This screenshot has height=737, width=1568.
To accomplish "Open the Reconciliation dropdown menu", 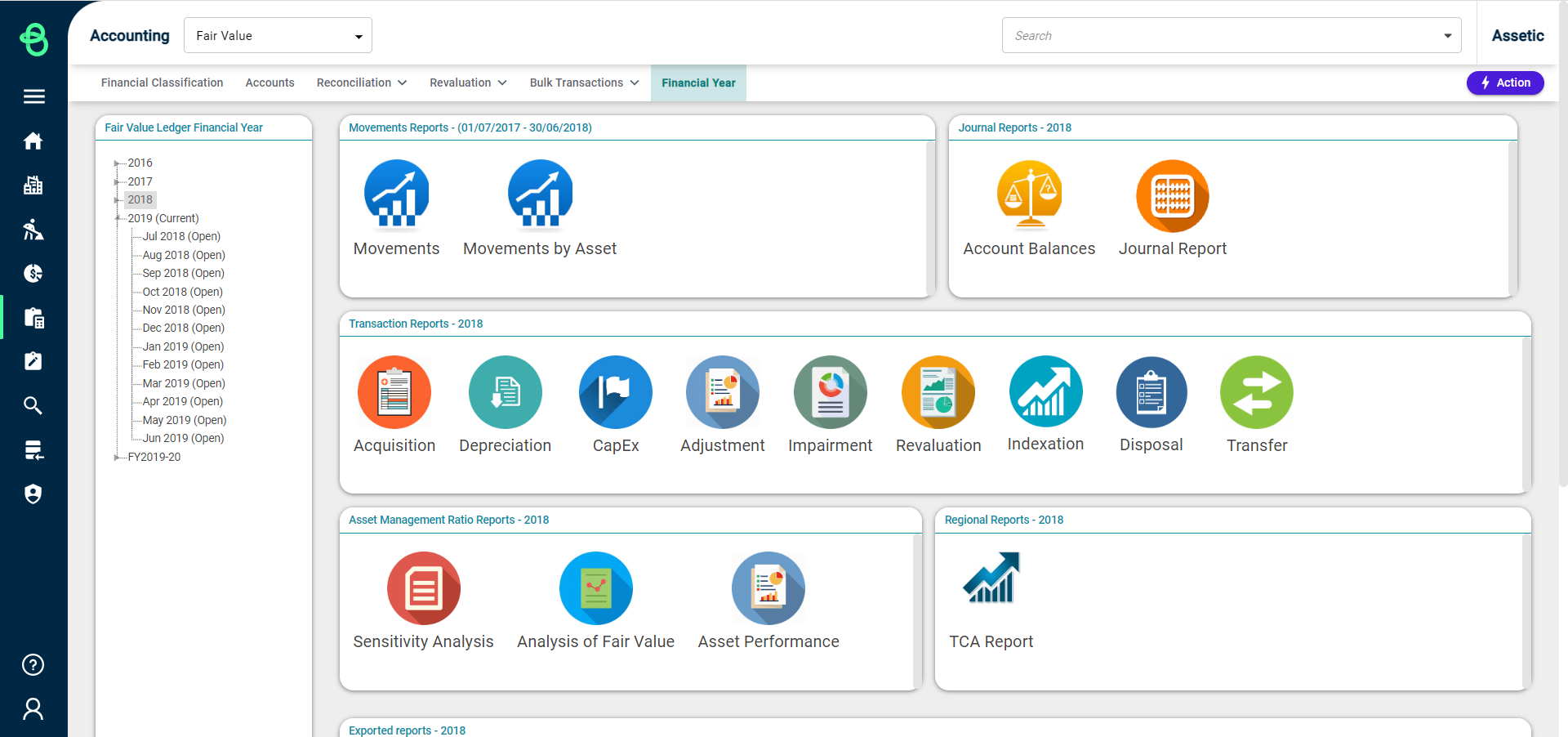I will (361, 83).
